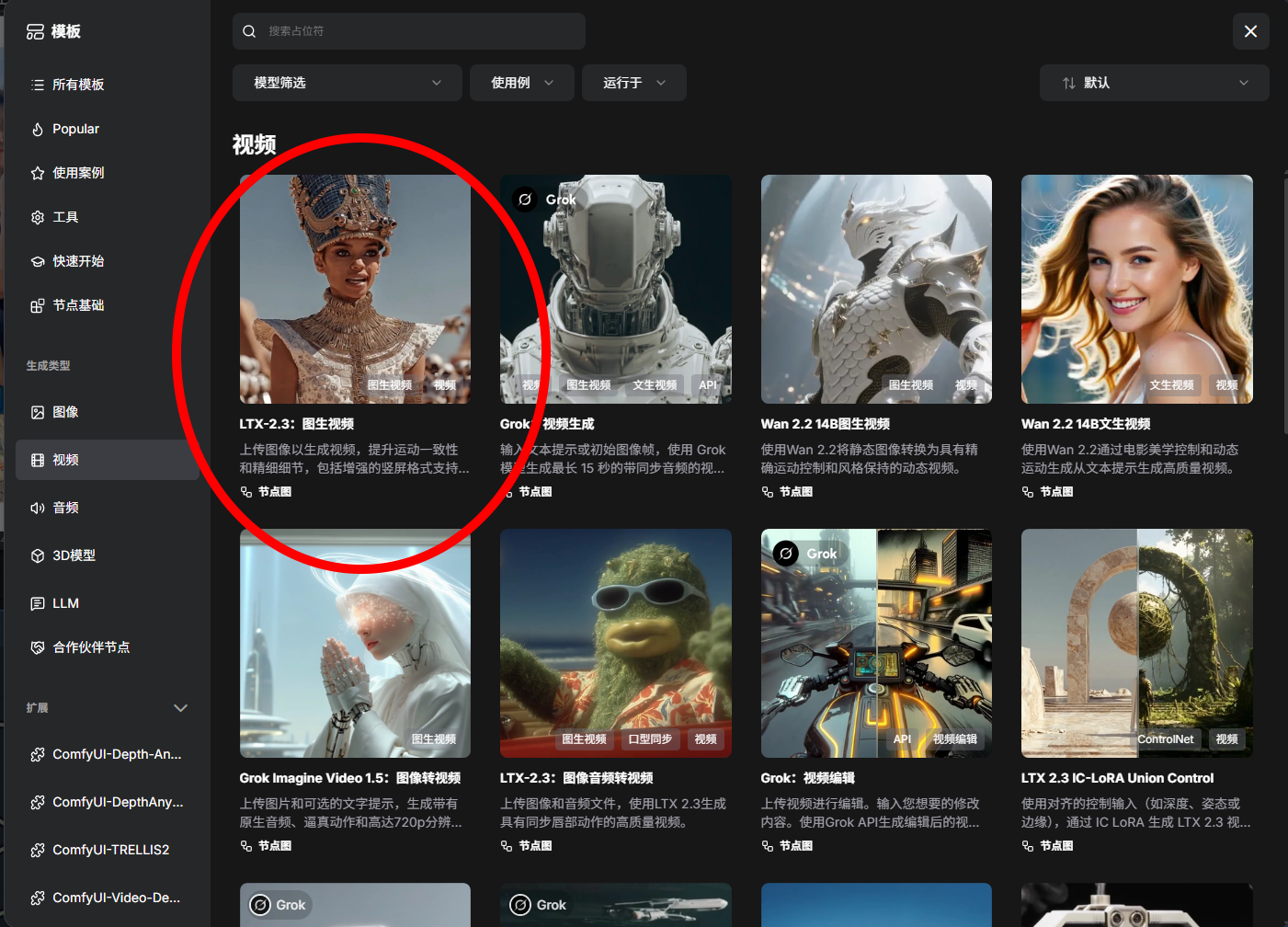1288x927 pixels.
Task: Click 节点图 under LTX 2.3 IC-LoRA Union Control
Action: click(1047, 846)
